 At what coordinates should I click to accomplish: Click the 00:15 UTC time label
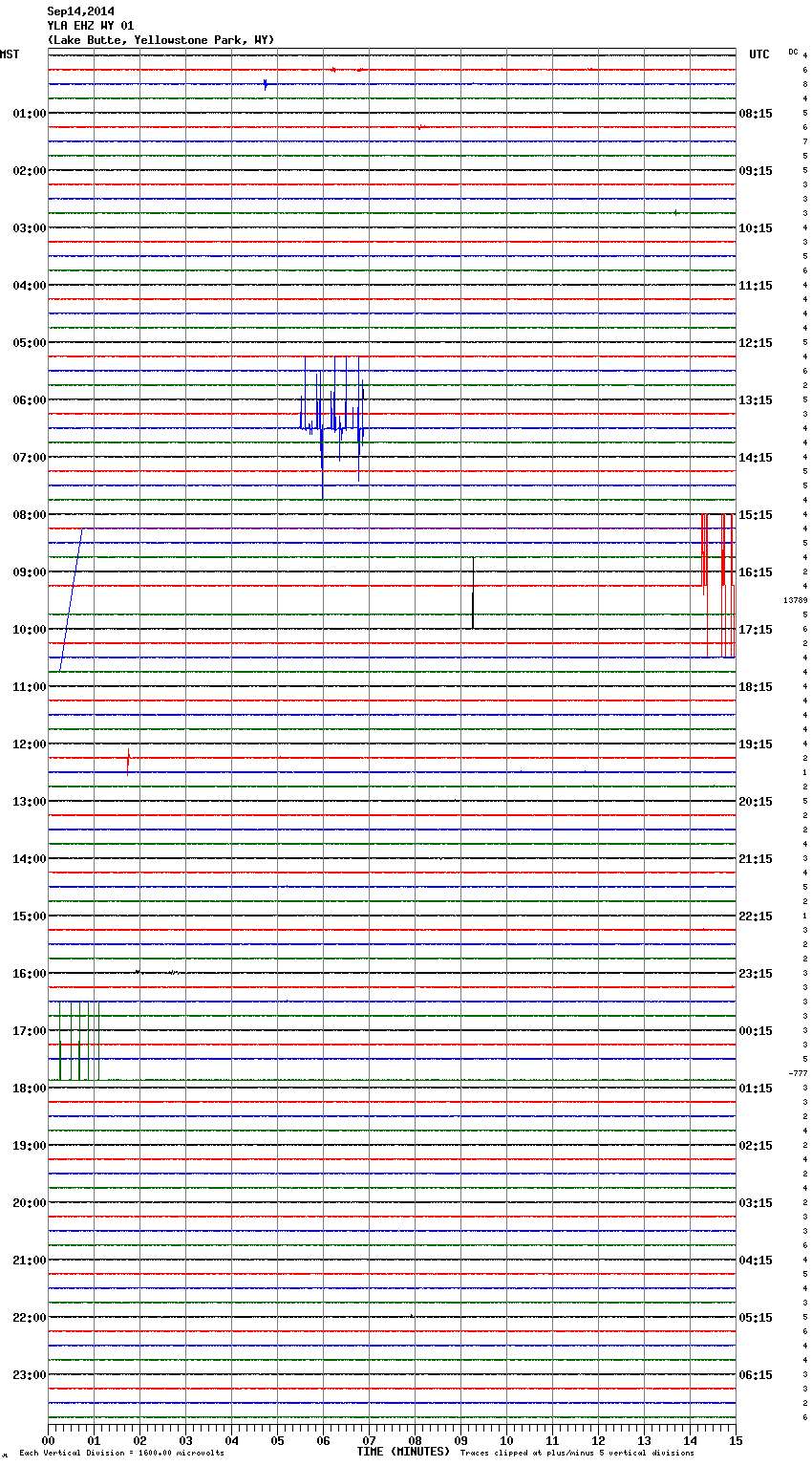tap(756, 1031)
